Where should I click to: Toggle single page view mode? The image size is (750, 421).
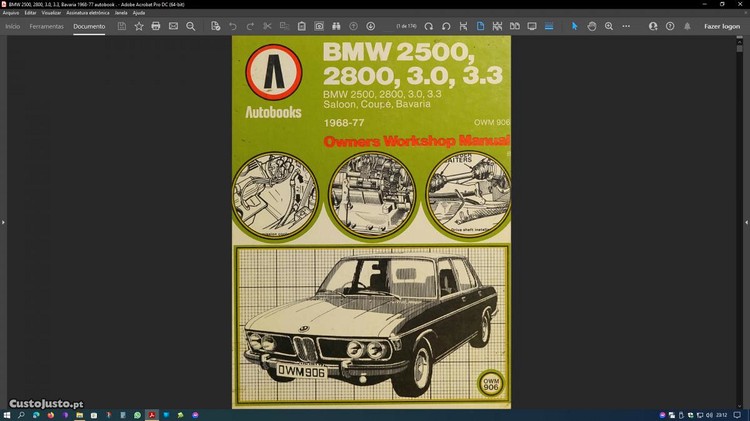(480, 26)
